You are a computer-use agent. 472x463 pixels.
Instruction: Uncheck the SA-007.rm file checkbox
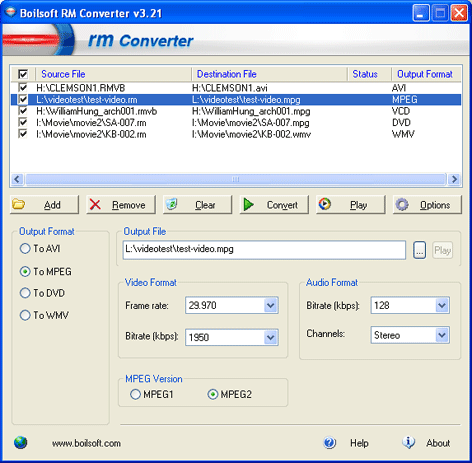pyautogui.click(x=23, y=122)
